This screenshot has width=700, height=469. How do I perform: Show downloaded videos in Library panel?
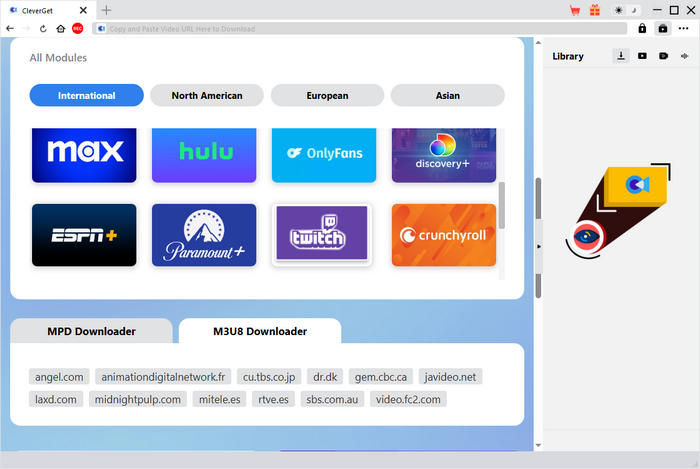642,56
